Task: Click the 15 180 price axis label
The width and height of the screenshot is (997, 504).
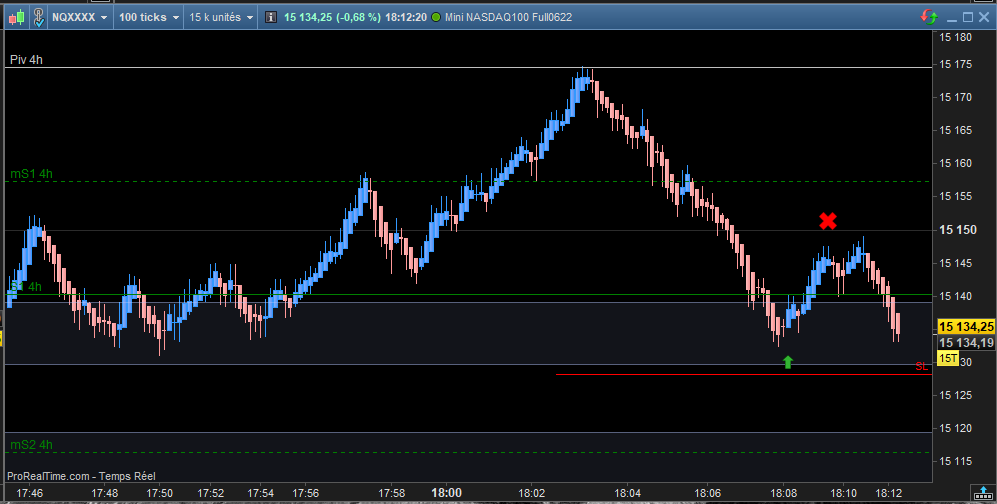Action: (956, 37)
